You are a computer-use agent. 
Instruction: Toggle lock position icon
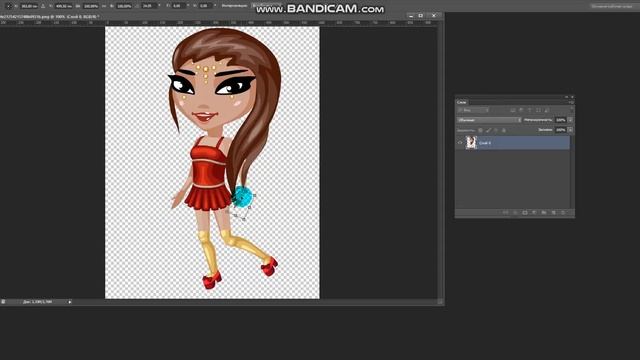[x=496, y=130]
